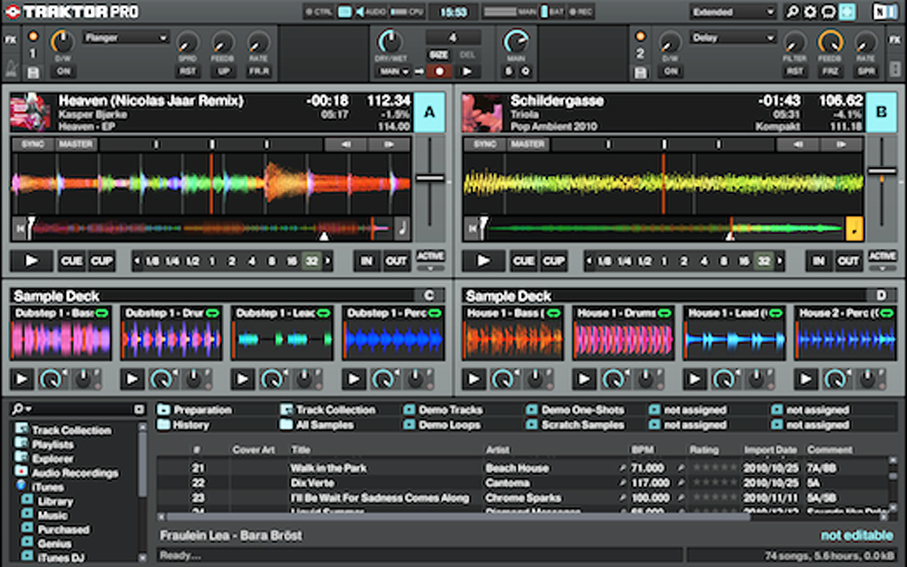Viewport: 907px width, 567px height.
Task: Open the browser search options dropdown arrow
Action: (28, 410)
